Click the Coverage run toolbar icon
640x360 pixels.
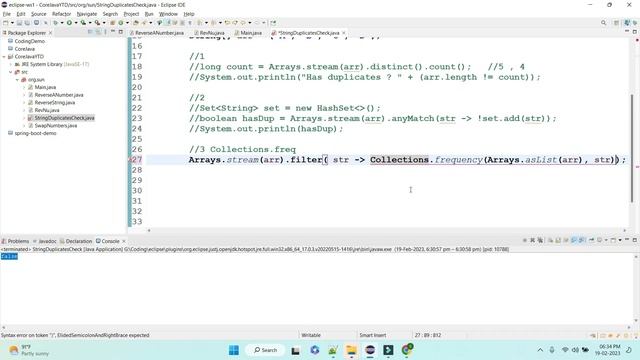coord(83,23)
